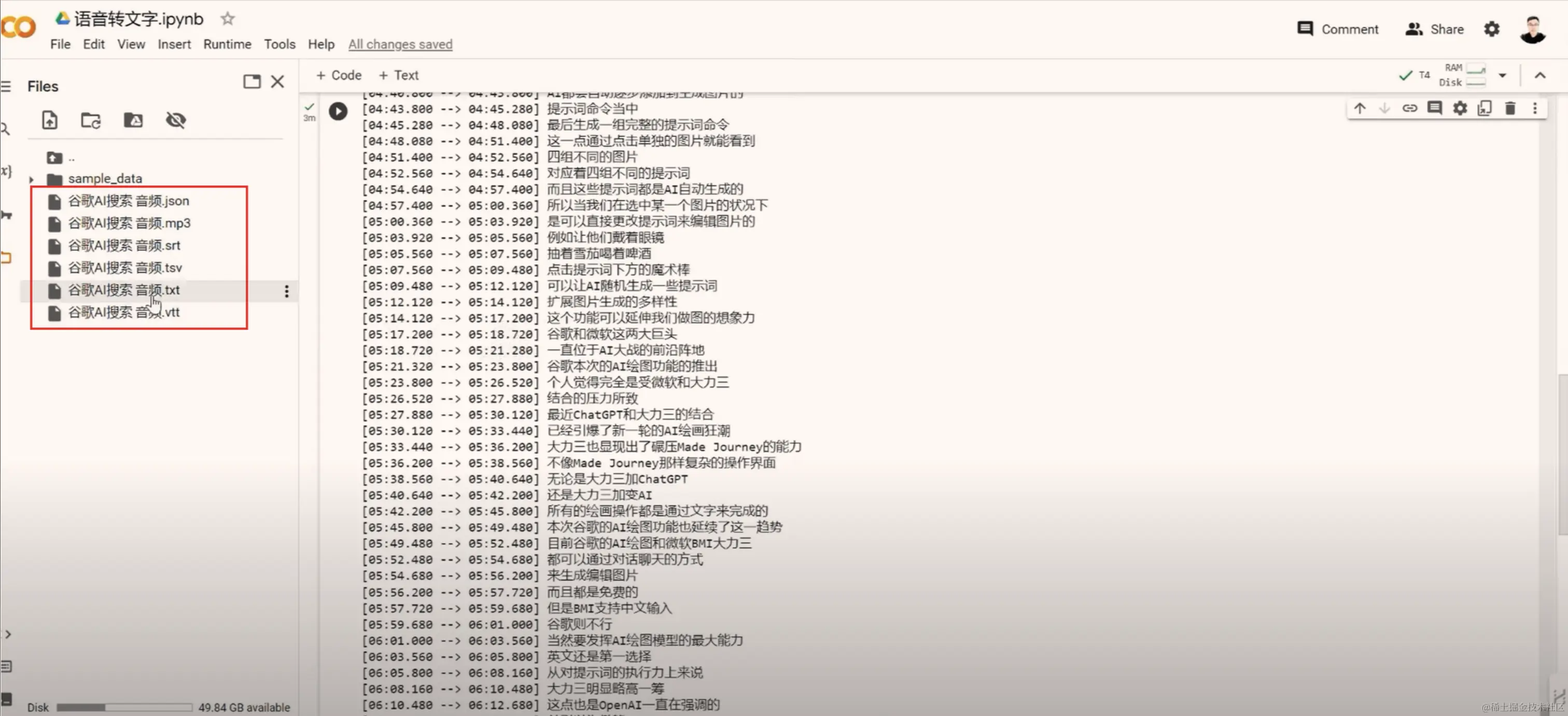Screen dimensions: 1568x716
Task: Open the Tools menu
Action: click(279, 44)
